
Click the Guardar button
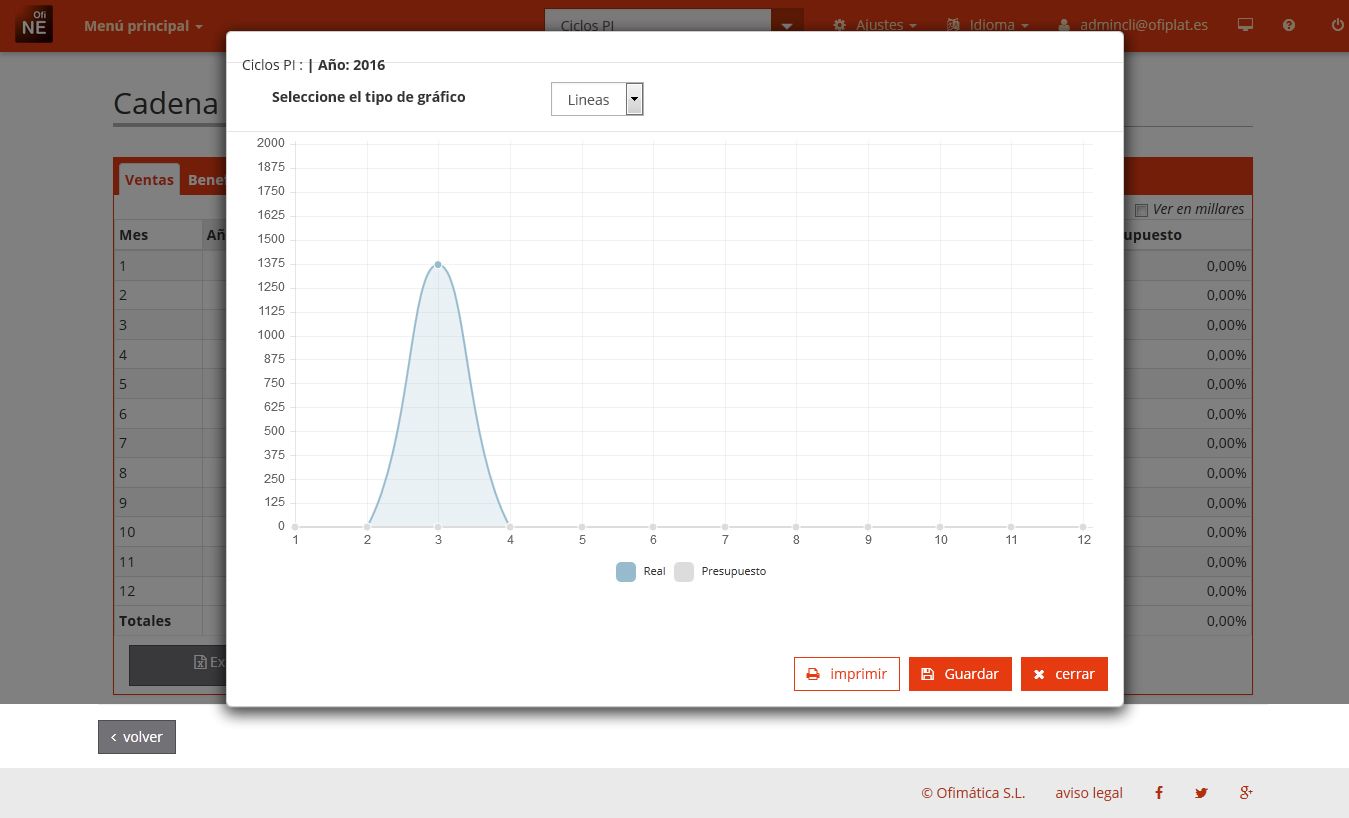tap(960, 674)
